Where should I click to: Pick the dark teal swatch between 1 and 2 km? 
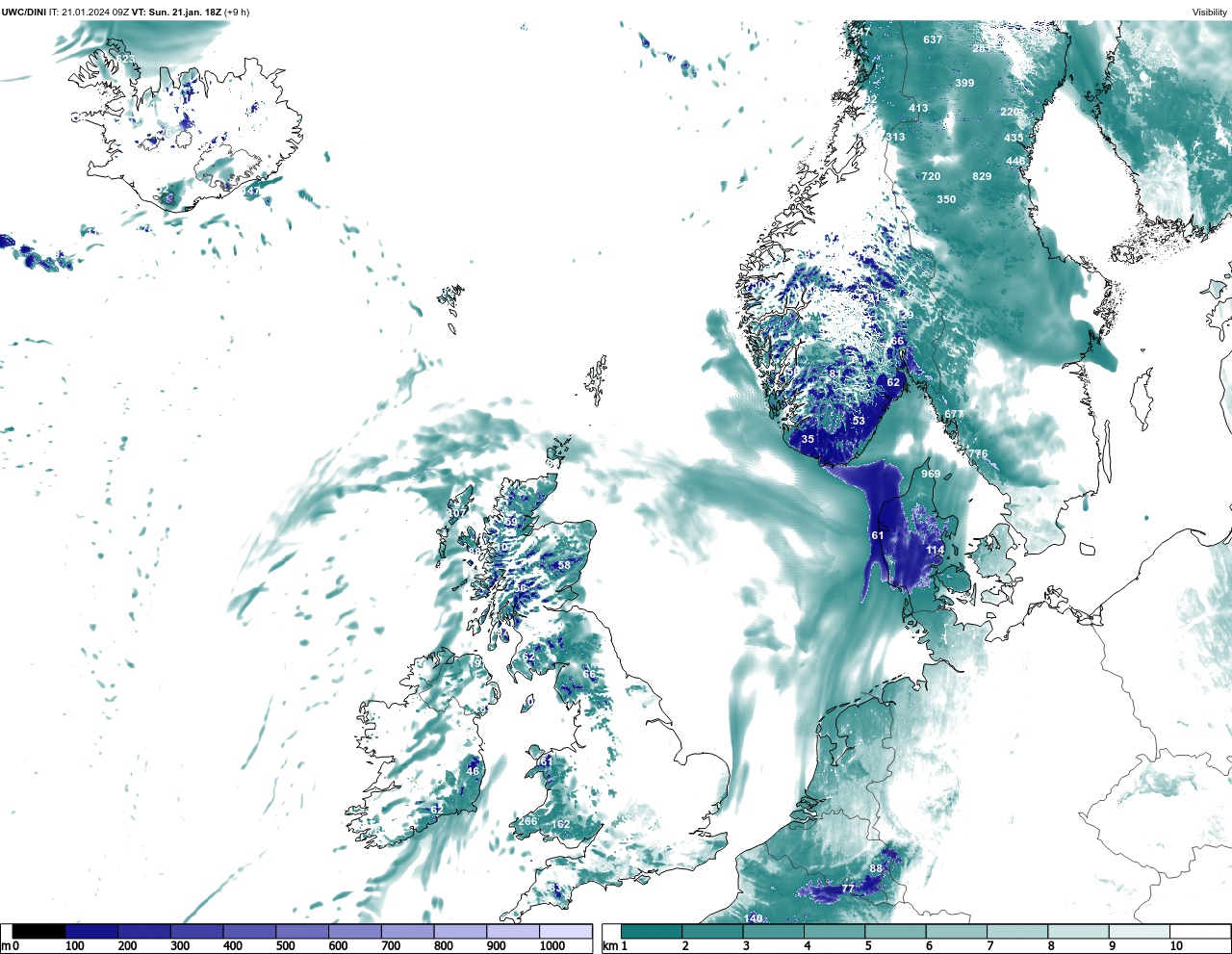coord(652,931)
